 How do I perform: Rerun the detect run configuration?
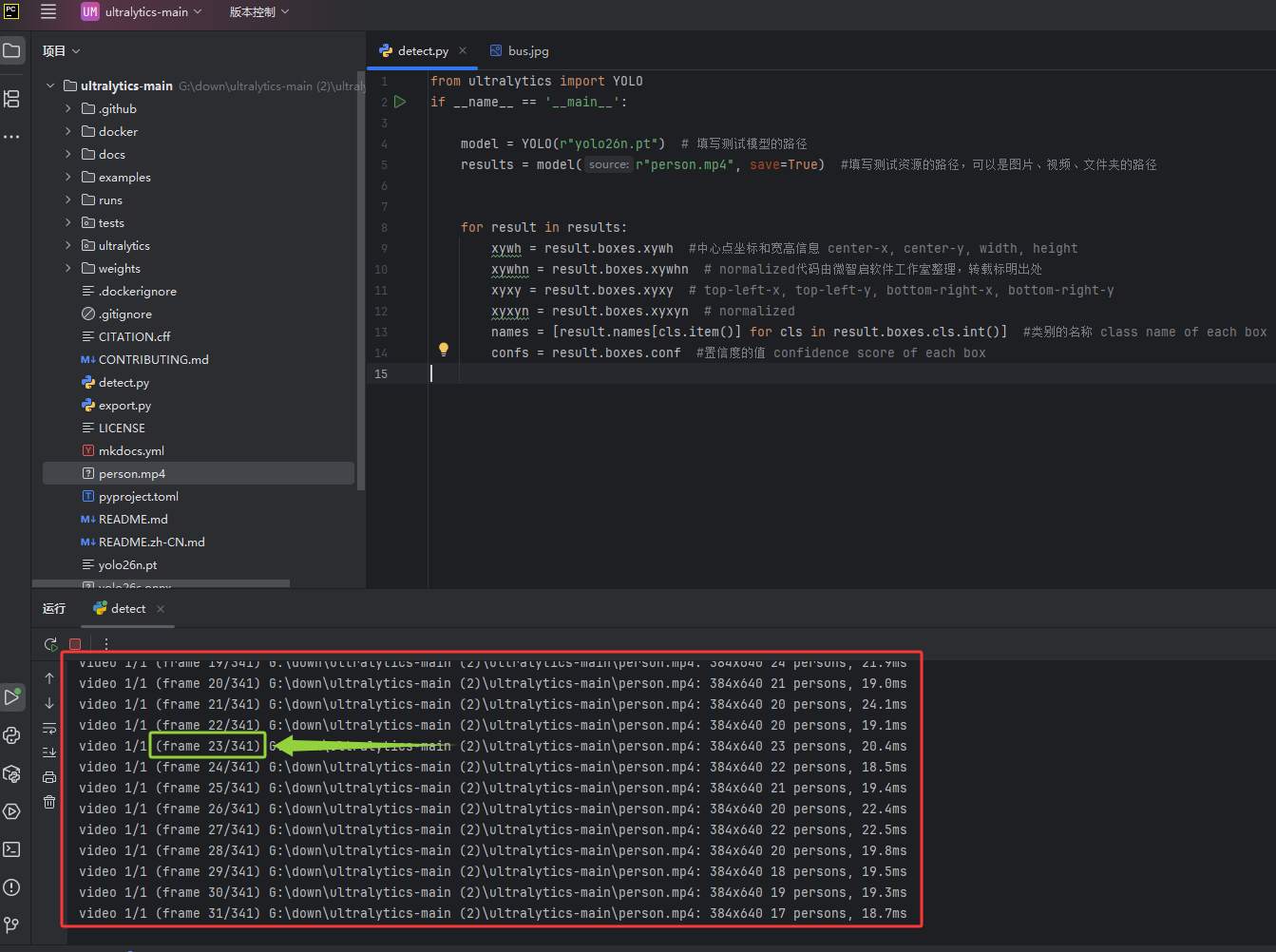(50, 644)
